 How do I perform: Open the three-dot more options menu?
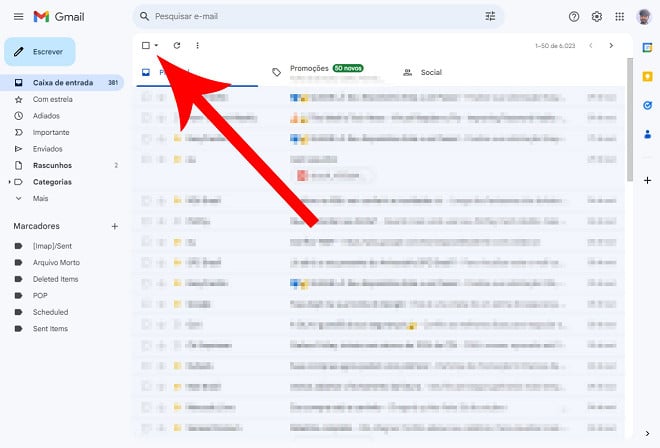197,45
